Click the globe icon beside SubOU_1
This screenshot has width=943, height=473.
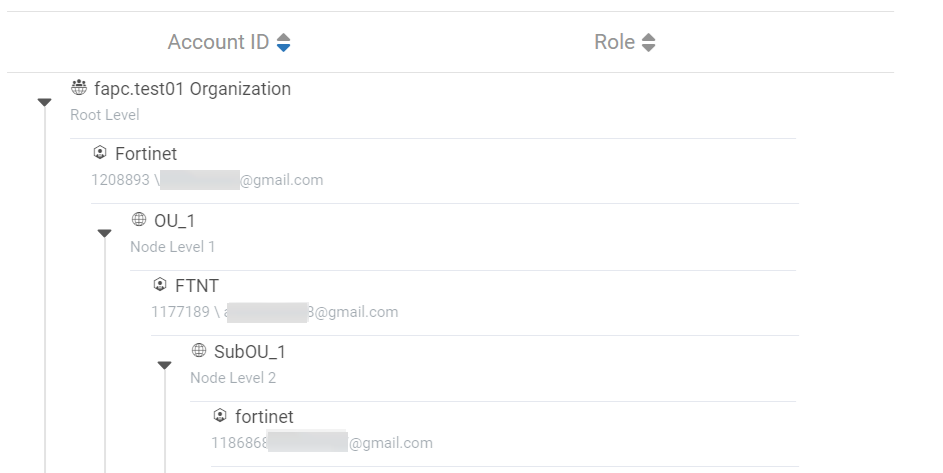(199, 351)
